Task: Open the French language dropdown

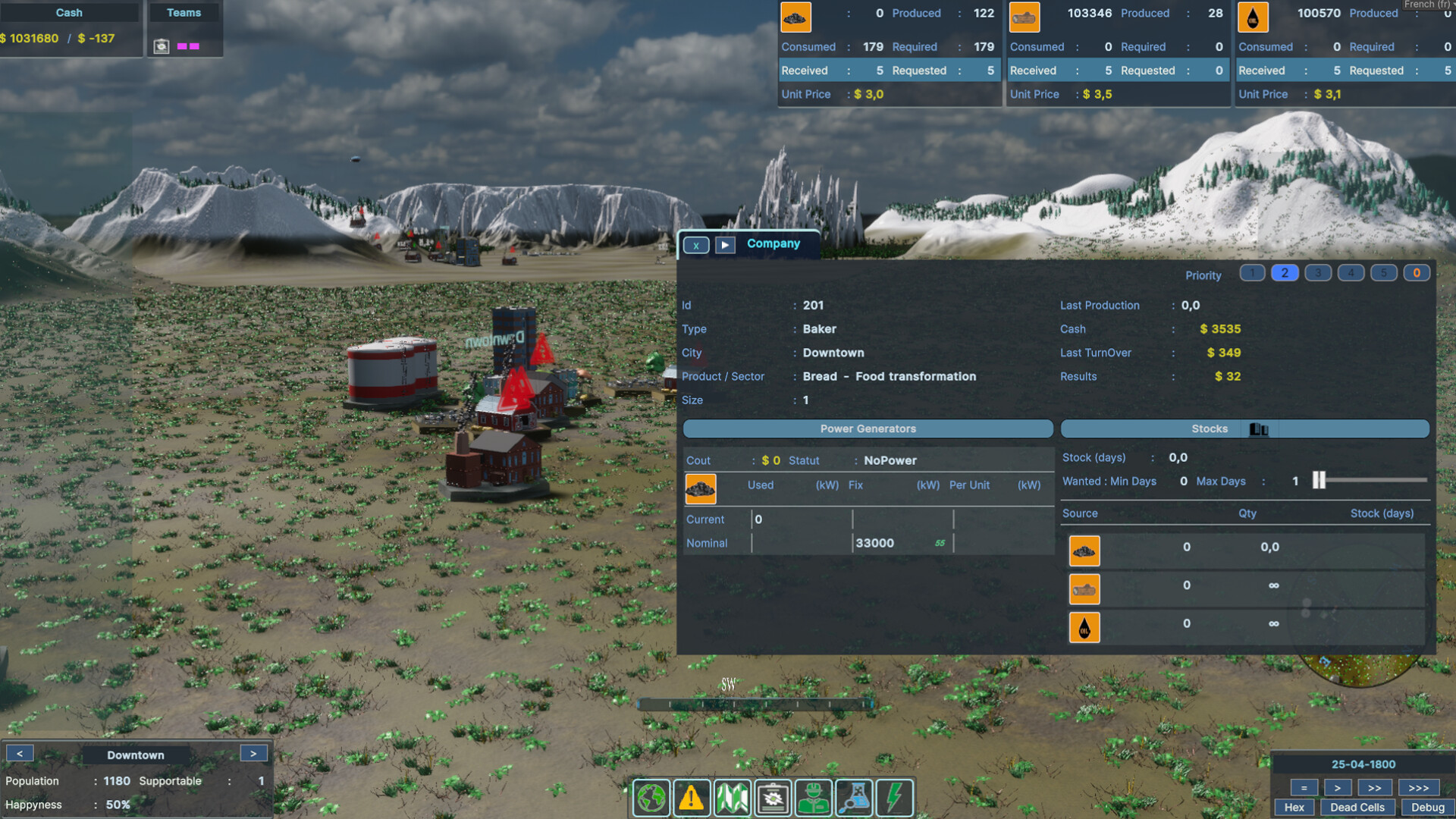Action: pos(1429,5)
